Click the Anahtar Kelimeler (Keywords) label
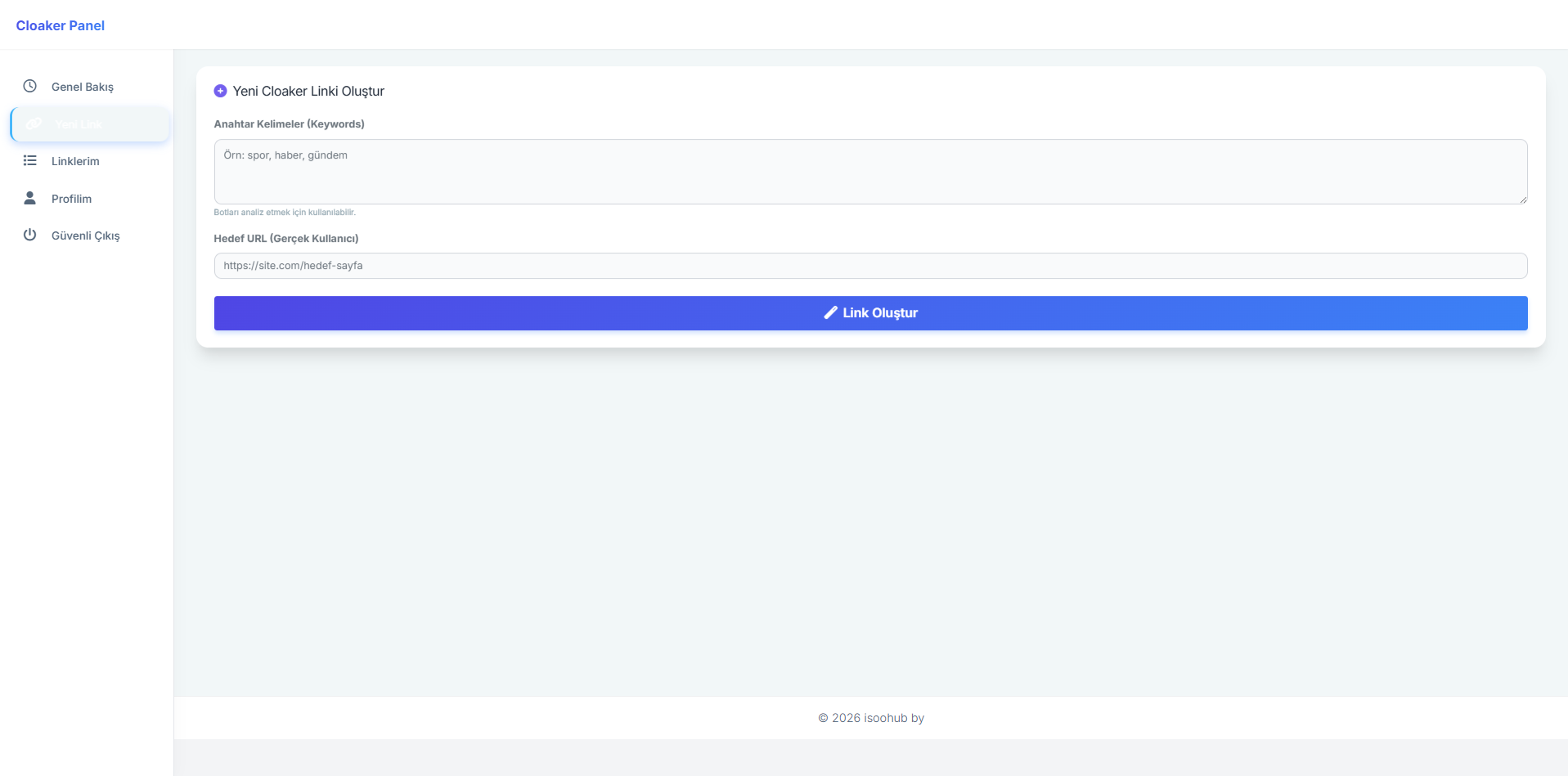This screenshot has height=776, width=1568. pos(289,124)
